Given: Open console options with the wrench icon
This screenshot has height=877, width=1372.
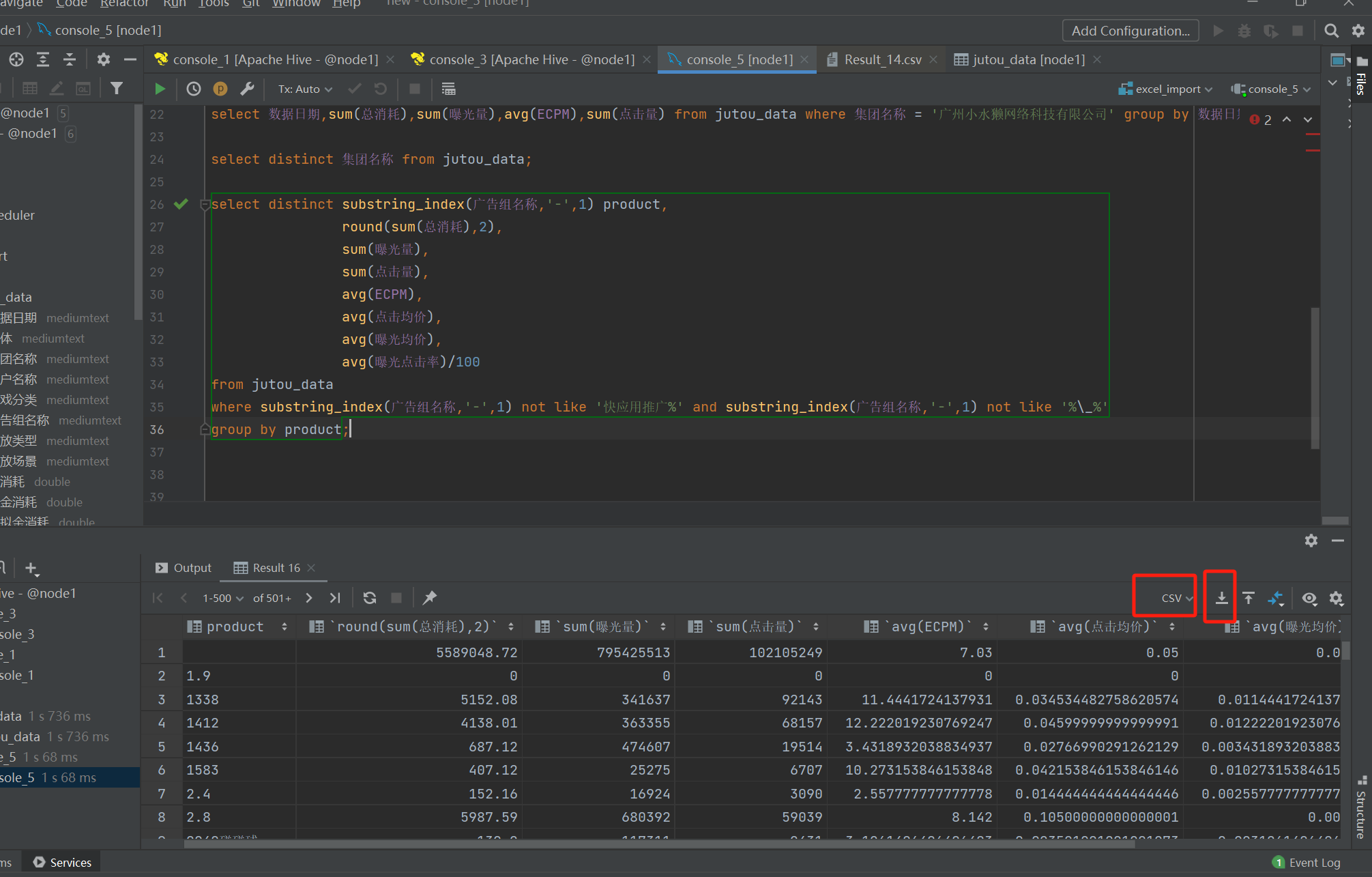Looking at the screenshot, I should tap(247, 89).
